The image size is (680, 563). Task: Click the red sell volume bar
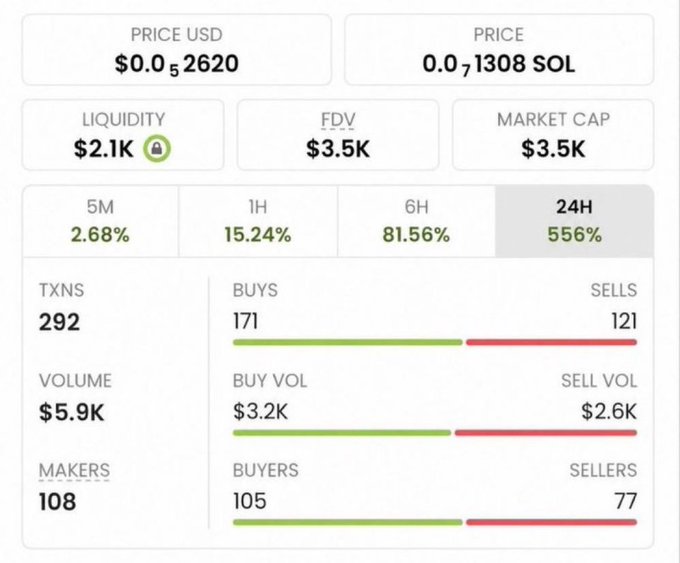tap(546, 433)
